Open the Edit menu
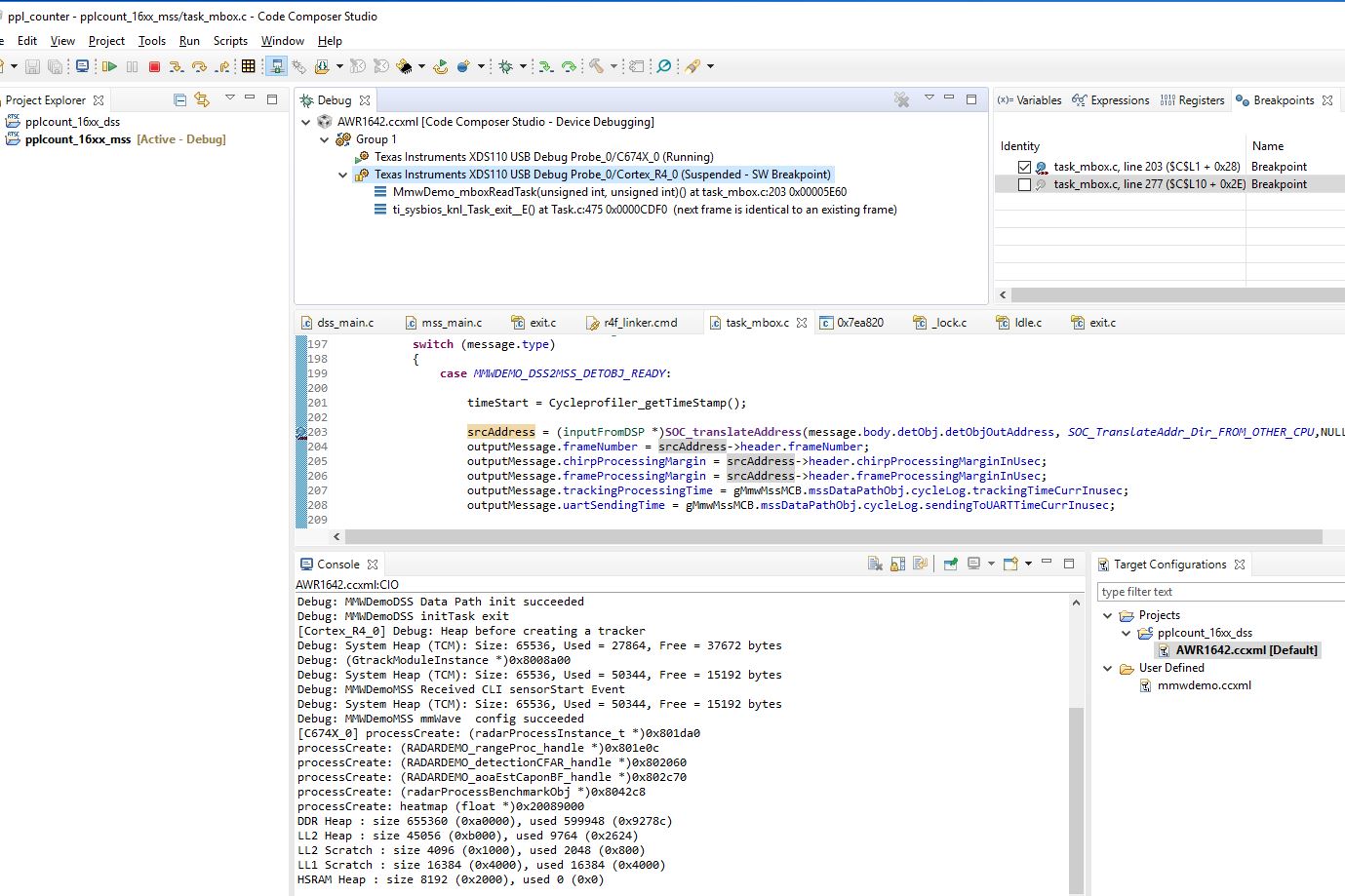Viewport: 1345px width, 896px height. 27,41
